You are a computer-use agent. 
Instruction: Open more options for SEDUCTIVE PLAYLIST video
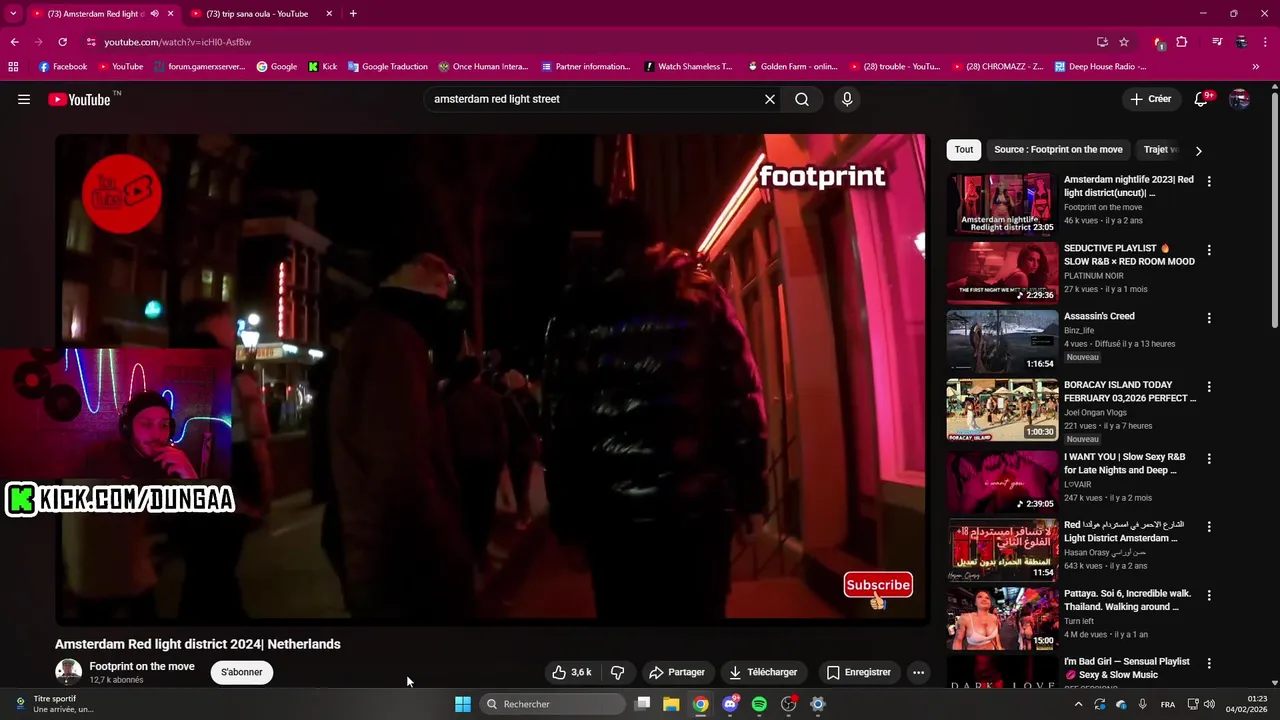(x=1209, y=250)
